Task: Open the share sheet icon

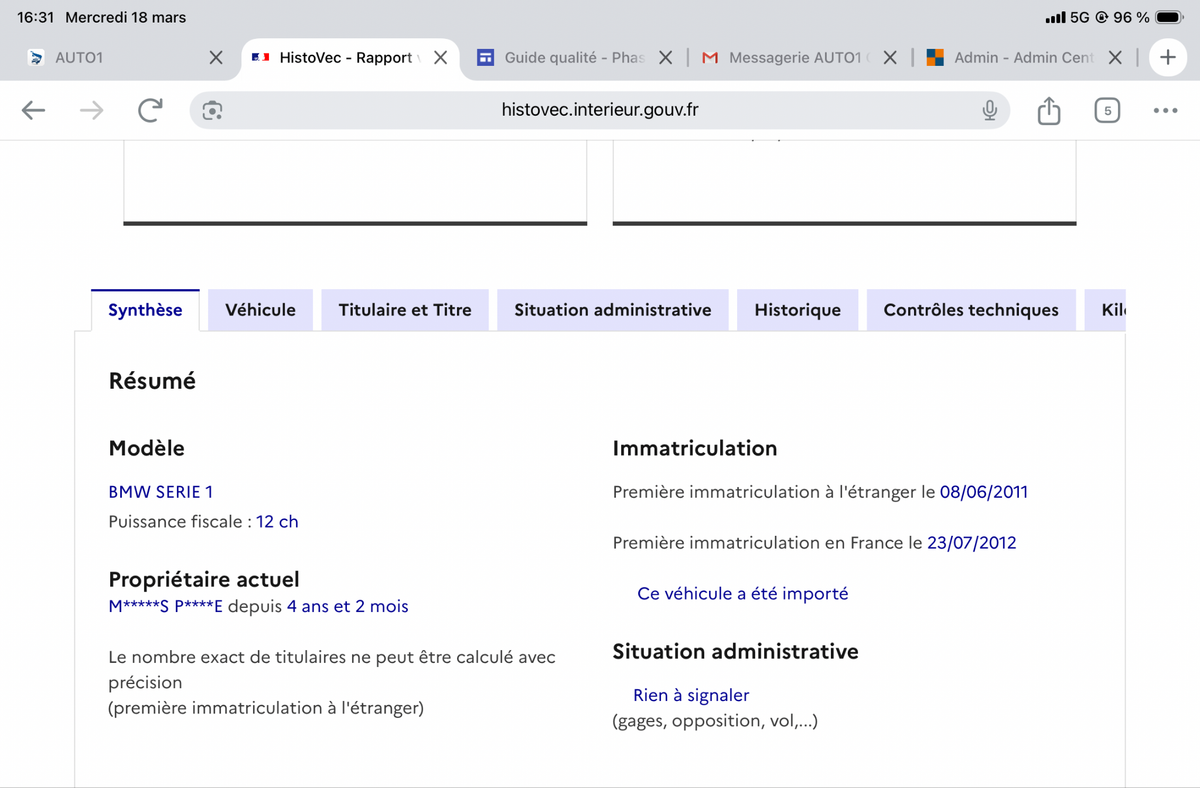Action: (x=1048, y=110)
